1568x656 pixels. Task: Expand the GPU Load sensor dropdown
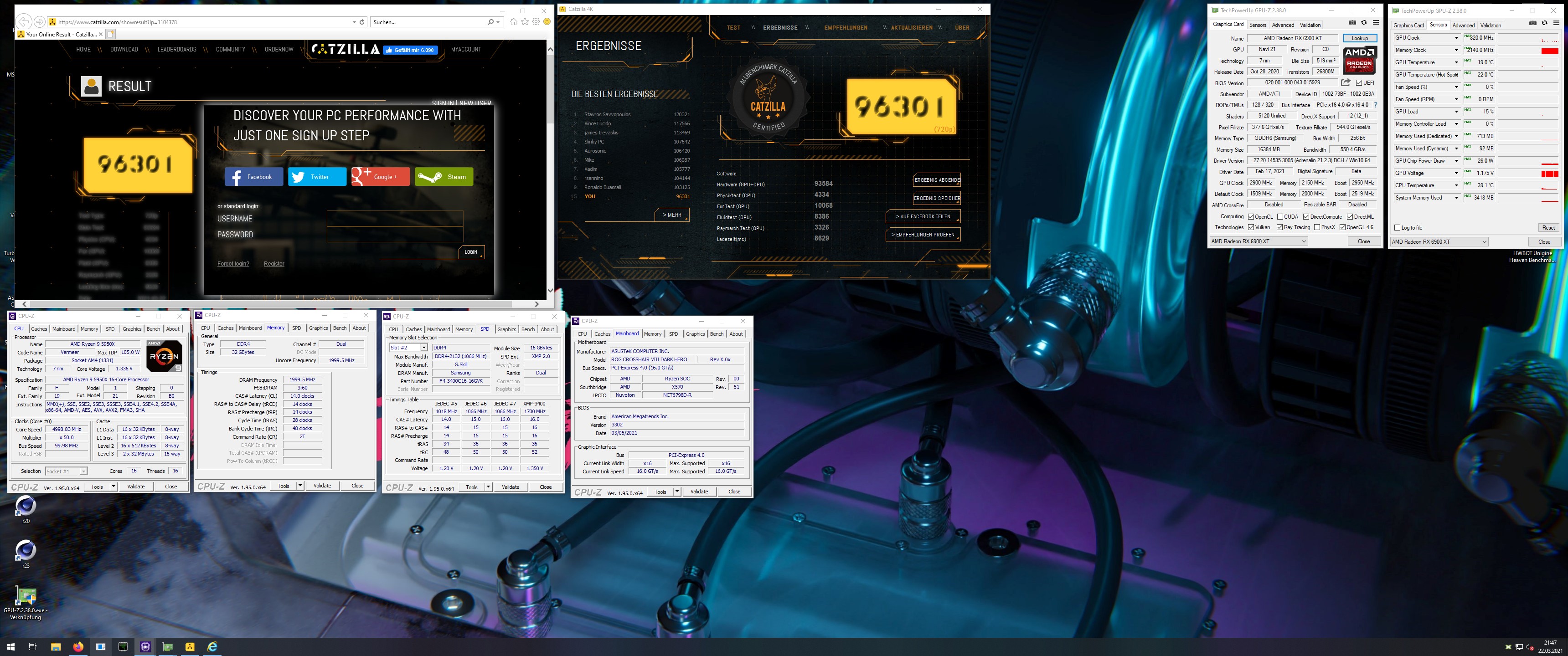[x=1457, y=111]
